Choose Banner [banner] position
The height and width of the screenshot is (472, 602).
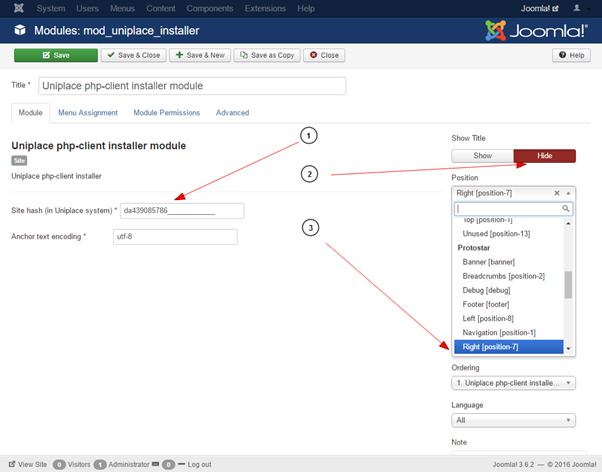(508, 262)
